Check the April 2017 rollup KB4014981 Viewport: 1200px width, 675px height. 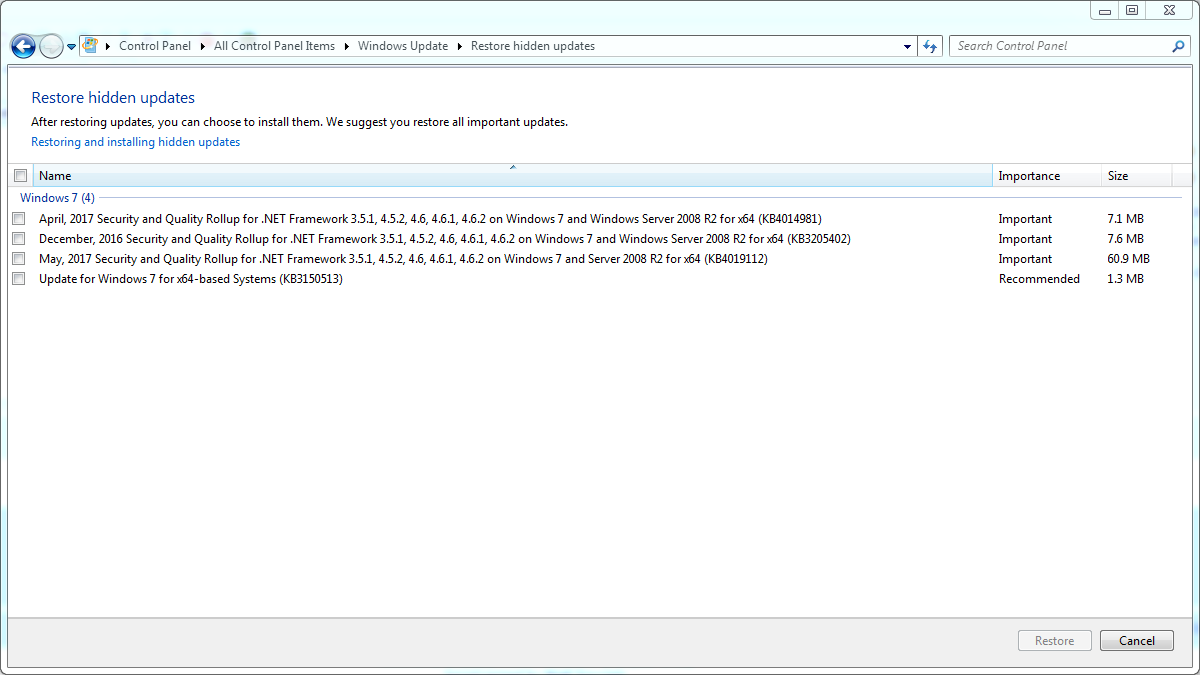19,219
